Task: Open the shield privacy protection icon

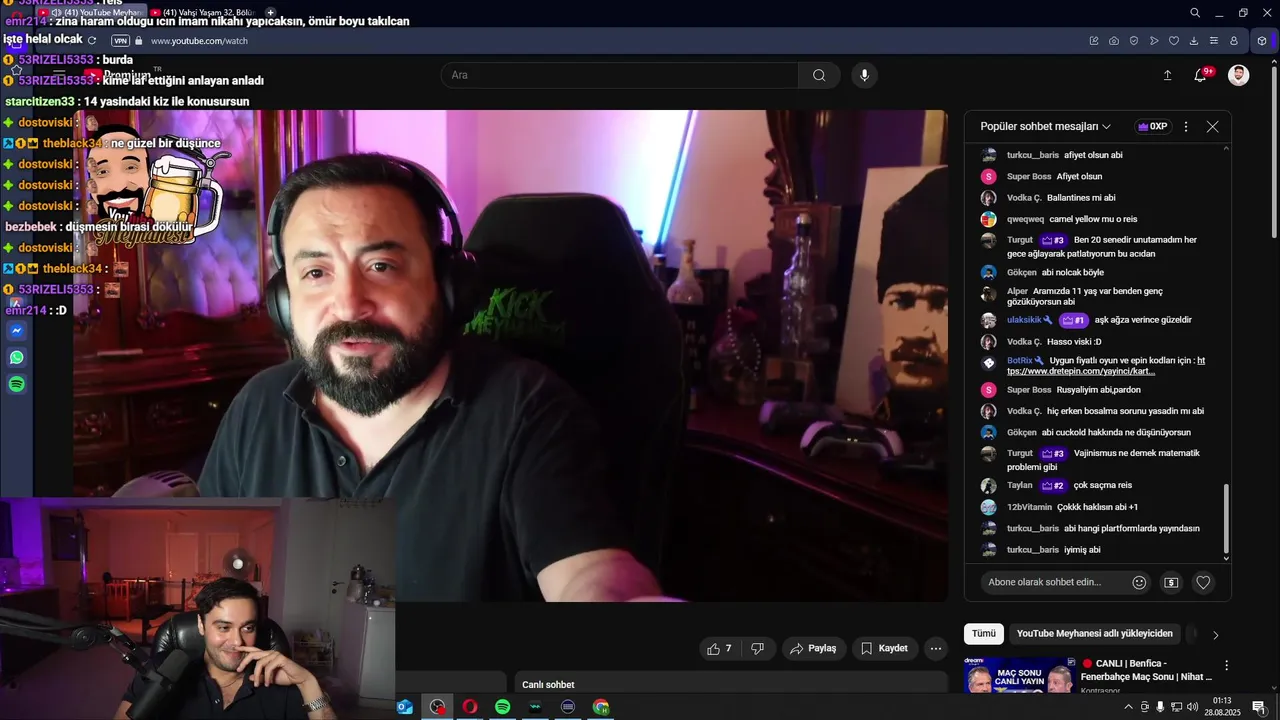Action: [x=1134, y=41]
